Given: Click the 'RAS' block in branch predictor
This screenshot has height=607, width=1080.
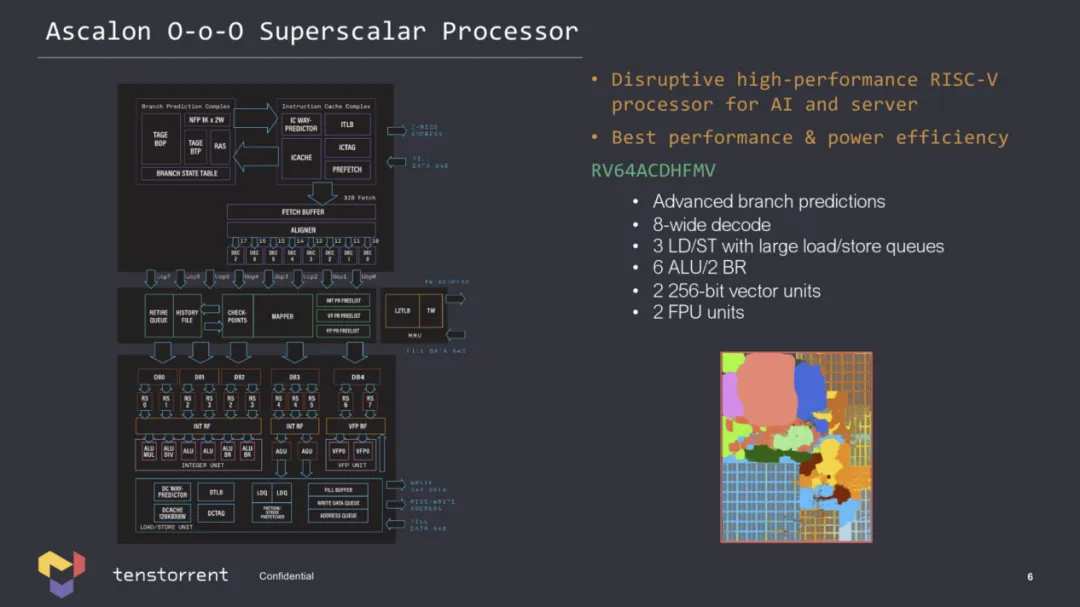Looking at the screenshot, I should click(220, 146).
